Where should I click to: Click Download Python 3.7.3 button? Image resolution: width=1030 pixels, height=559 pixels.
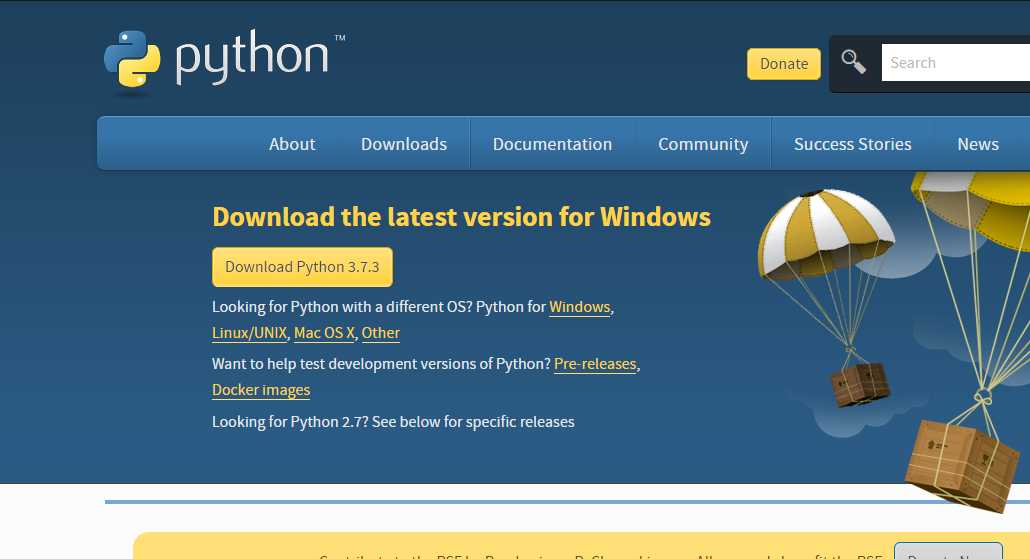click(x=302, y=267)
